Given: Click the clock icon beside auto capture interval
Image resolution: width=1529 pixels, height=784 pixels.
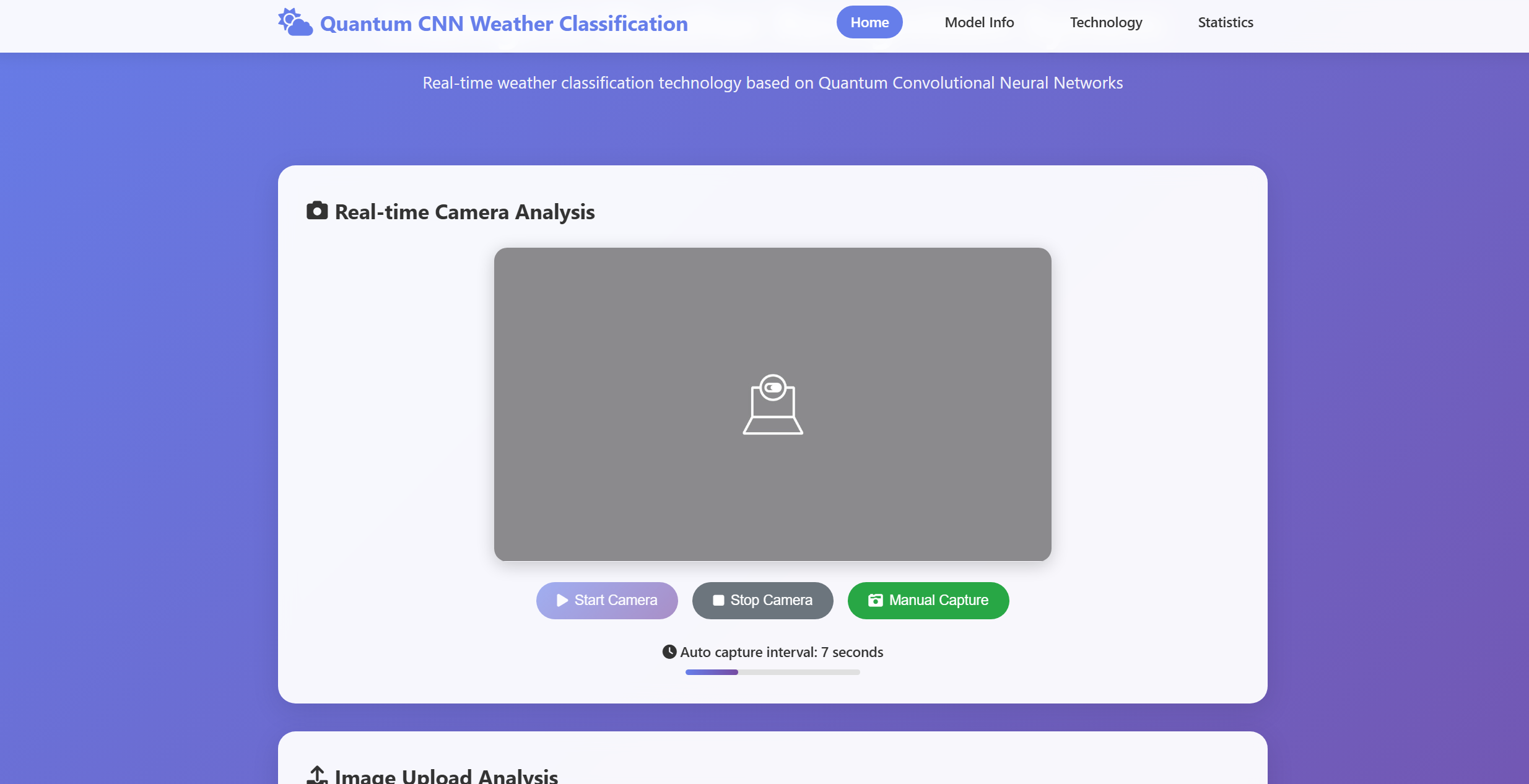Looking at the screenshot, I should (669, 651).
